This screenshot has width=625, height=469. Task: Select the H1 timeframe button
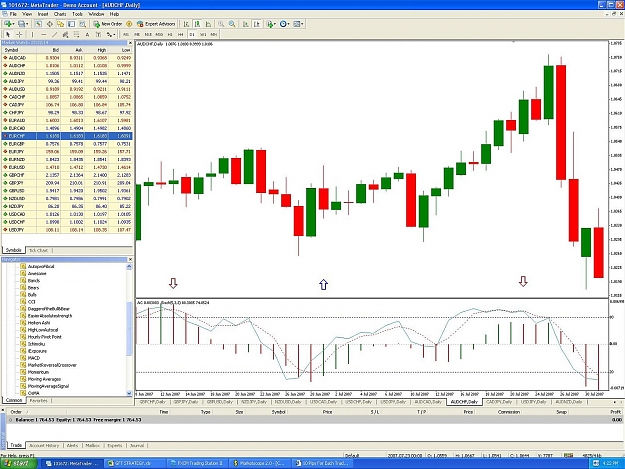(x=170, y=35)
